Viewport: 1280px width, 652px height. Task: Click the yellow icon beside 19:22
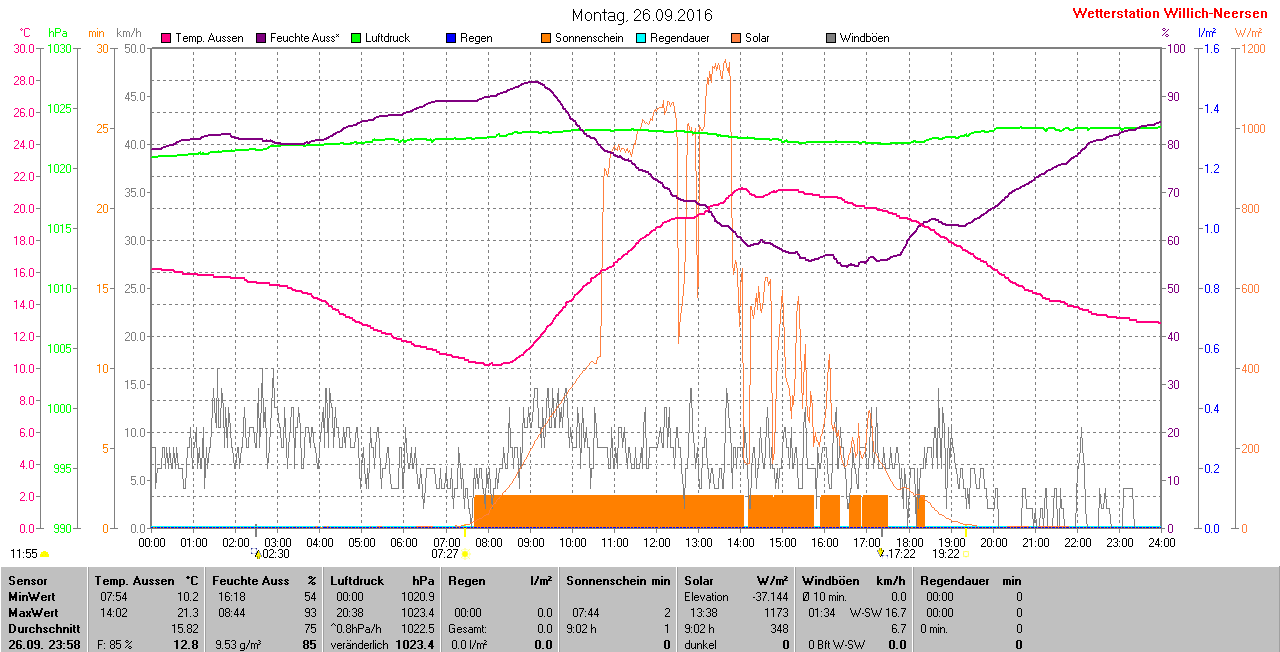coord(966,553)
